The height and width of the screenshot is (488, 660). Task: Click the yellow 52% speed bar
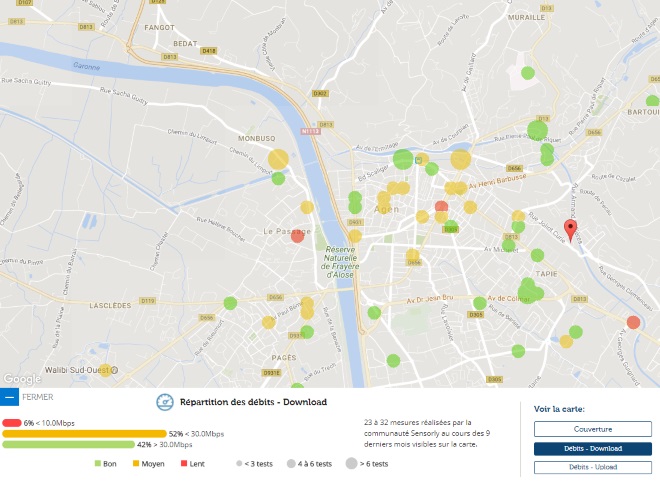pos(84,434)
